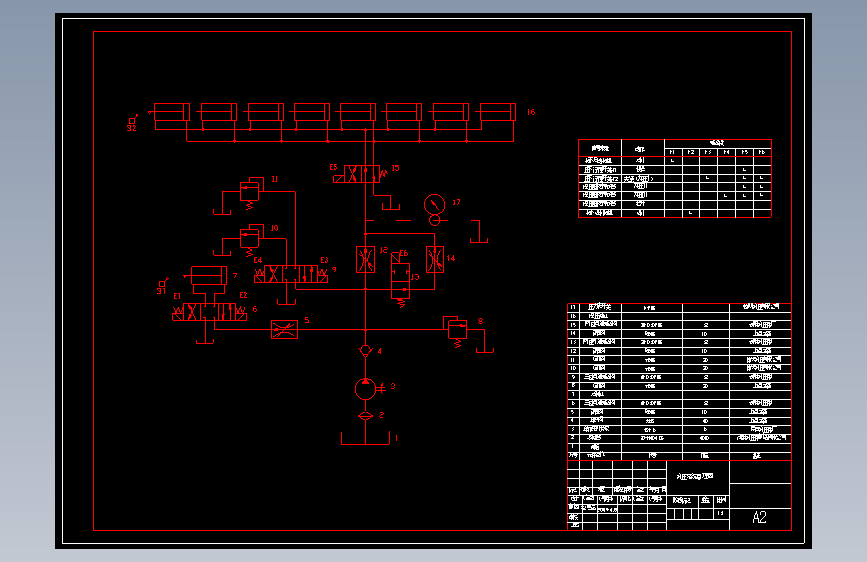Screen dimensions: 867x562
Task: Click the throttle valve symbol labeled 12
Action: tap(365, 259)
